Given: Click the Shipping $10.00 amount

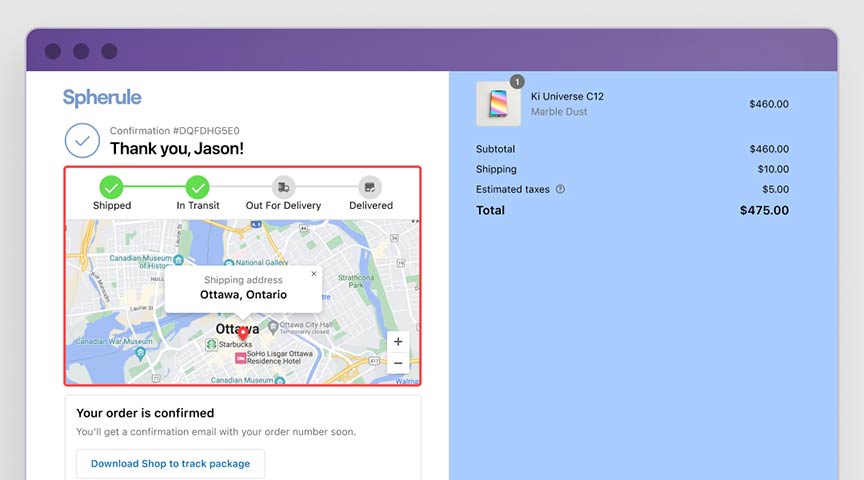Looking at the screenshot, I should pos(773,169).
